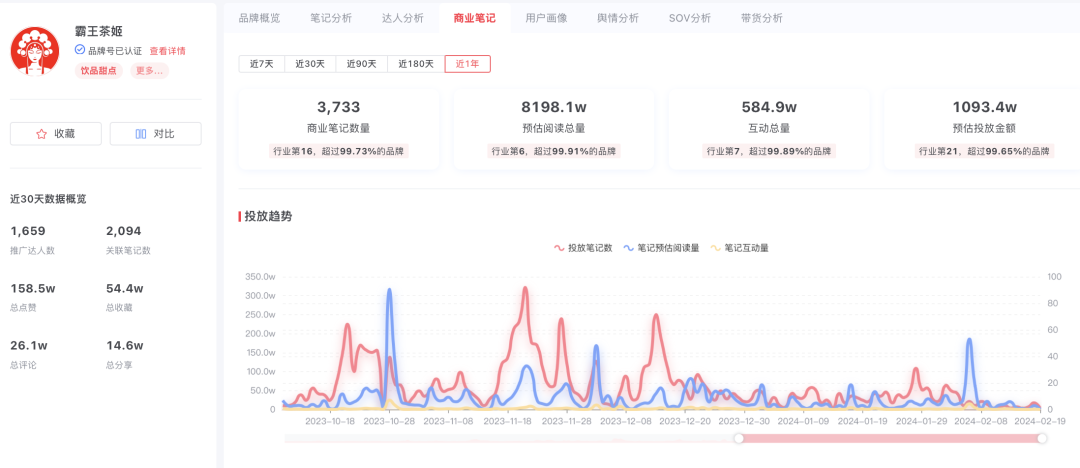Click the 14.6w 总分享 value
1080x468 pixels.
(x=124, y=345)
